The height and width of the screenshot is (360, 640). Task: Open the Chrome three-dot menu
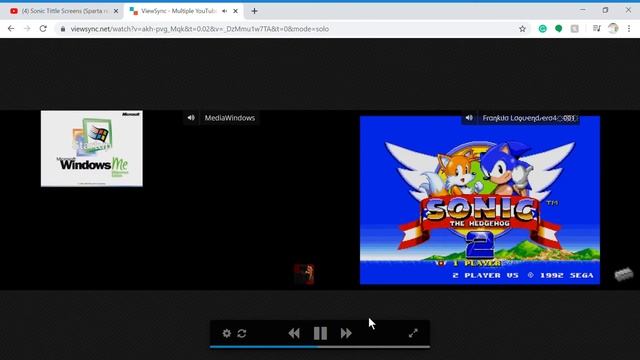[x=629, y=29]
